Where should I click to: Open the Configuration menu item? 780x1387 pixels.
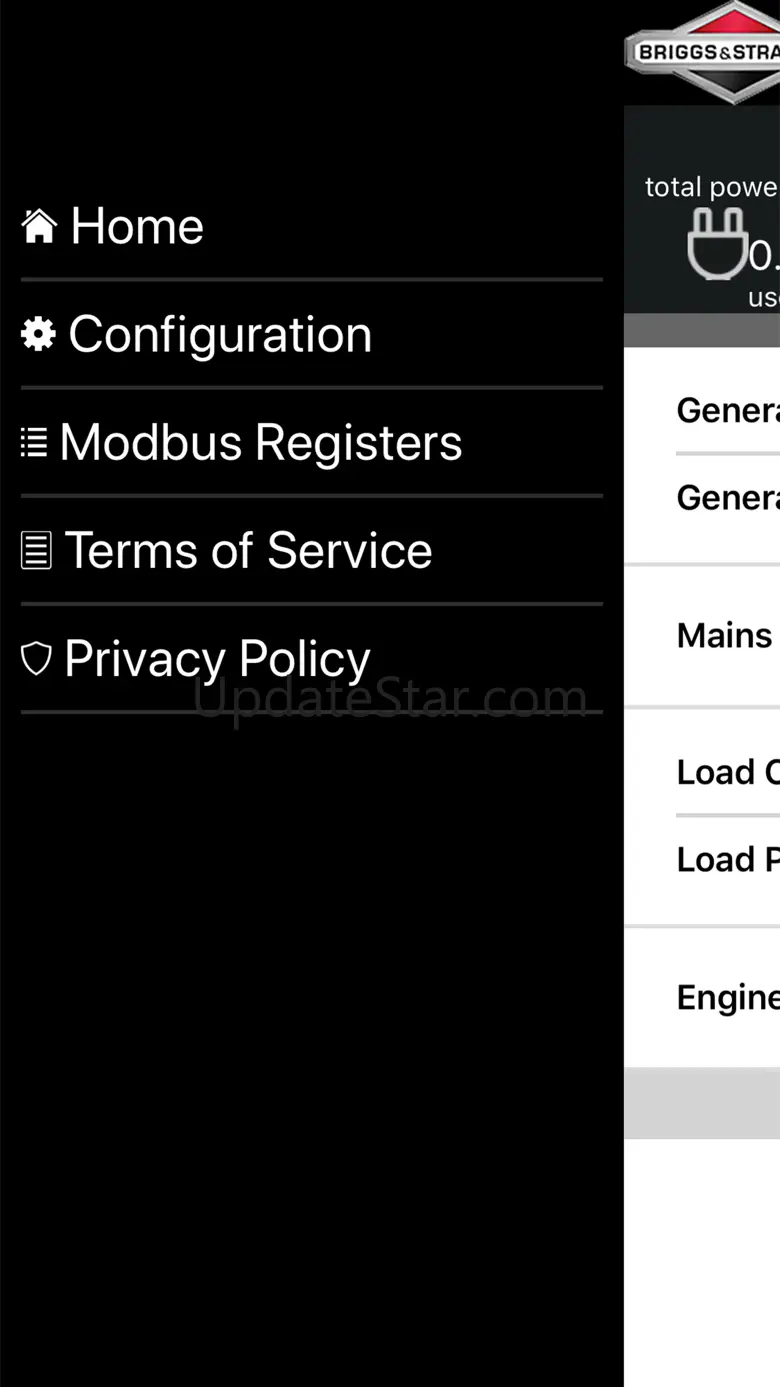[220, 334]
